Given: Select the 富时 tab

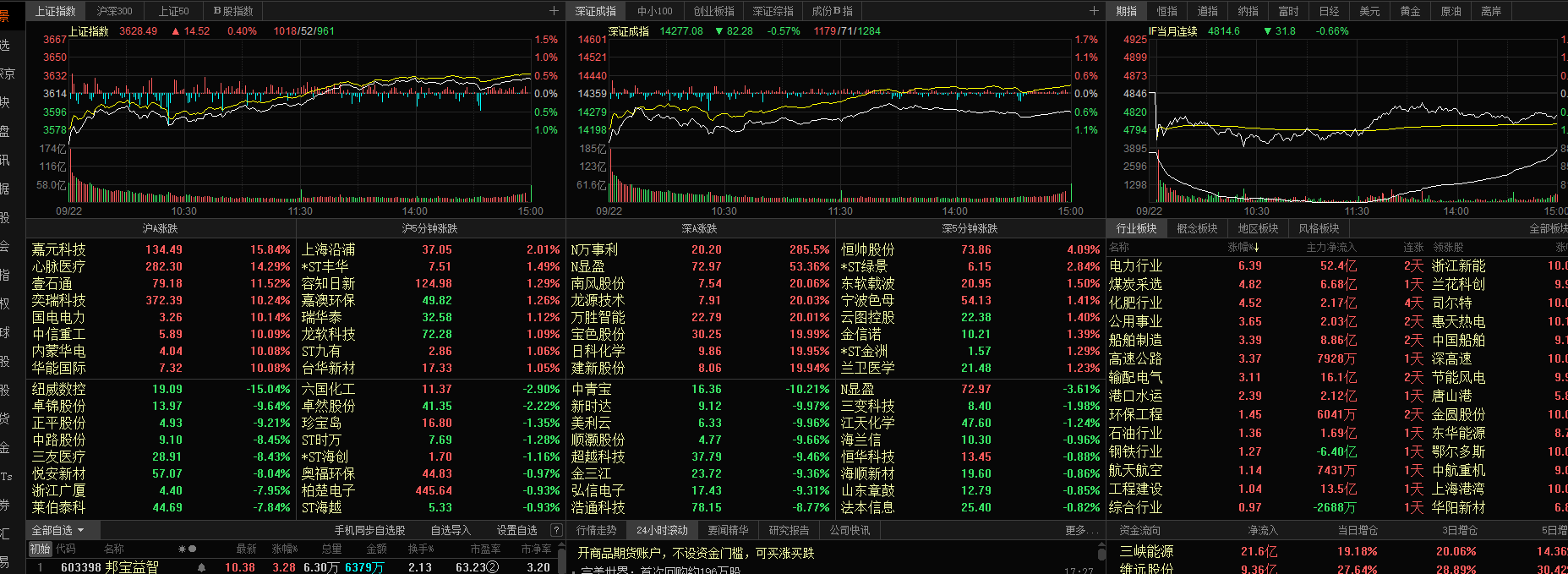Looking at the screenshot, I should pyautogui.click(x=1288, y=11).
